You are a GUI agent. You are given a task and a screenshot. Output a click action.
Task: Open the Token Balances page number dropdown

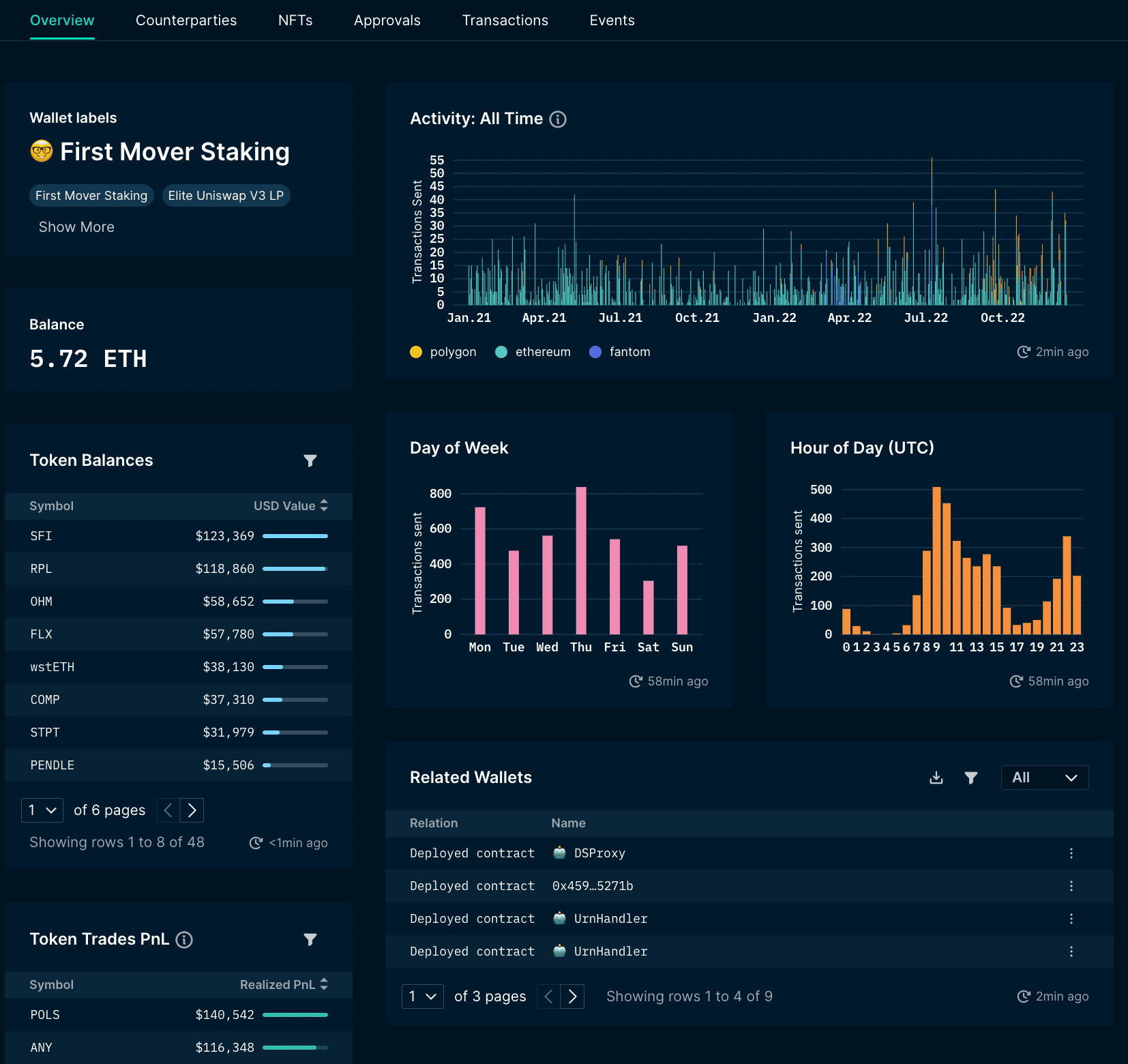(x=42, y=810)
